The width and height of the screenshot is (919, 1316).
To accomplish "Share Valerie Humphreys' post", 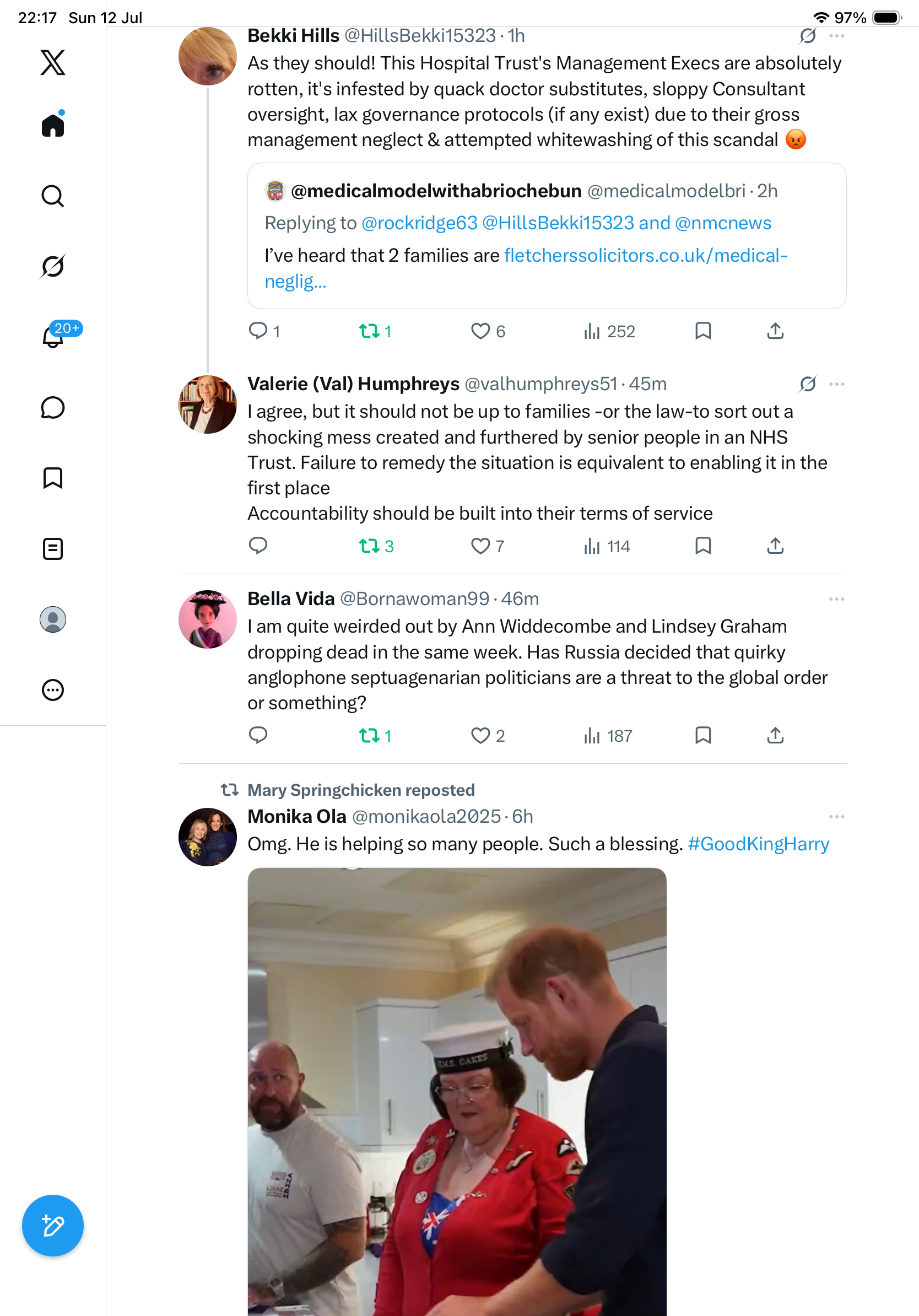I will (x=775, y=546).
